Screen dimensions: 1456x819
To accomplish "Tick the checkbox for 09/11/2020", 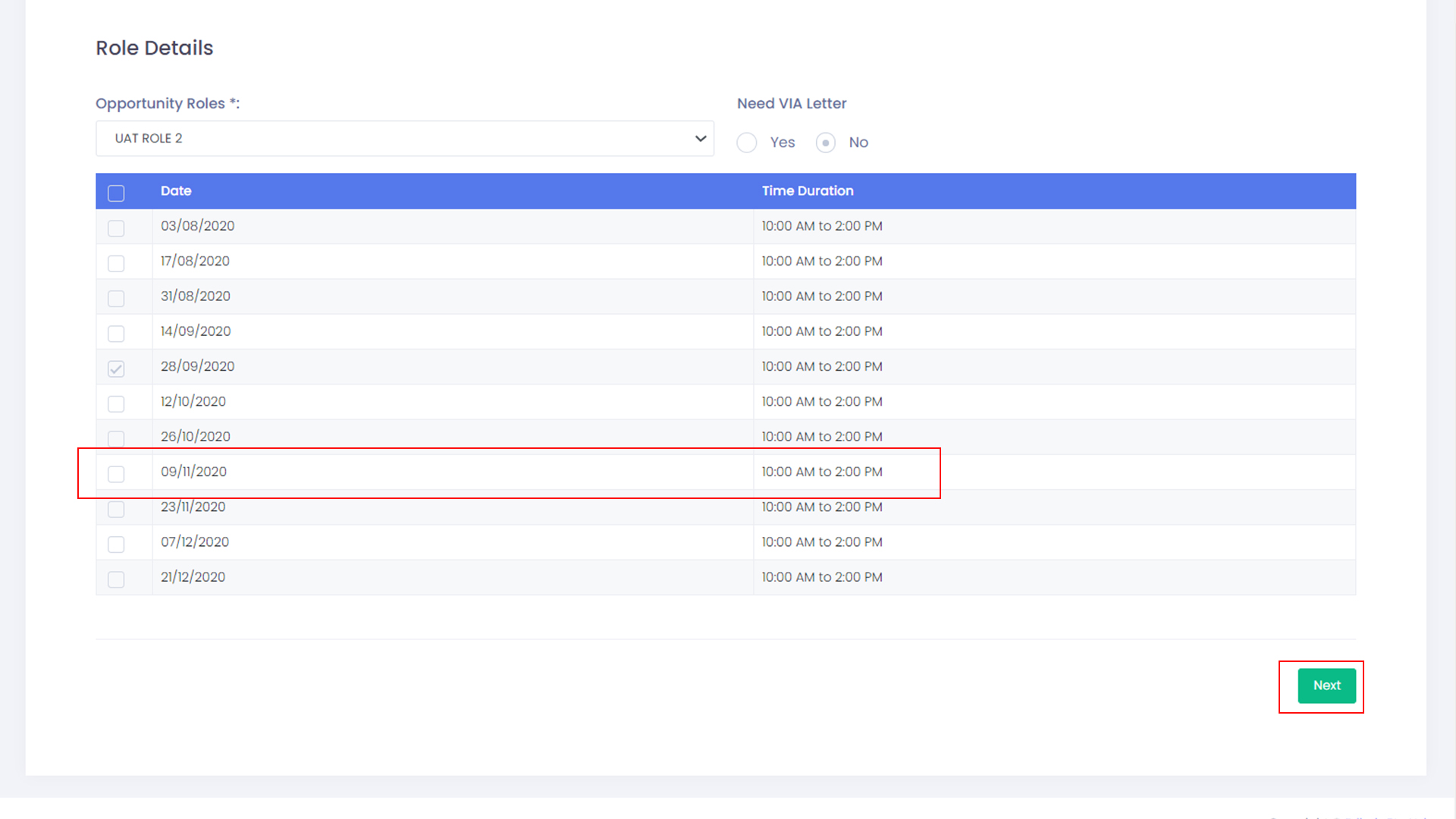I will coord(116,474).
